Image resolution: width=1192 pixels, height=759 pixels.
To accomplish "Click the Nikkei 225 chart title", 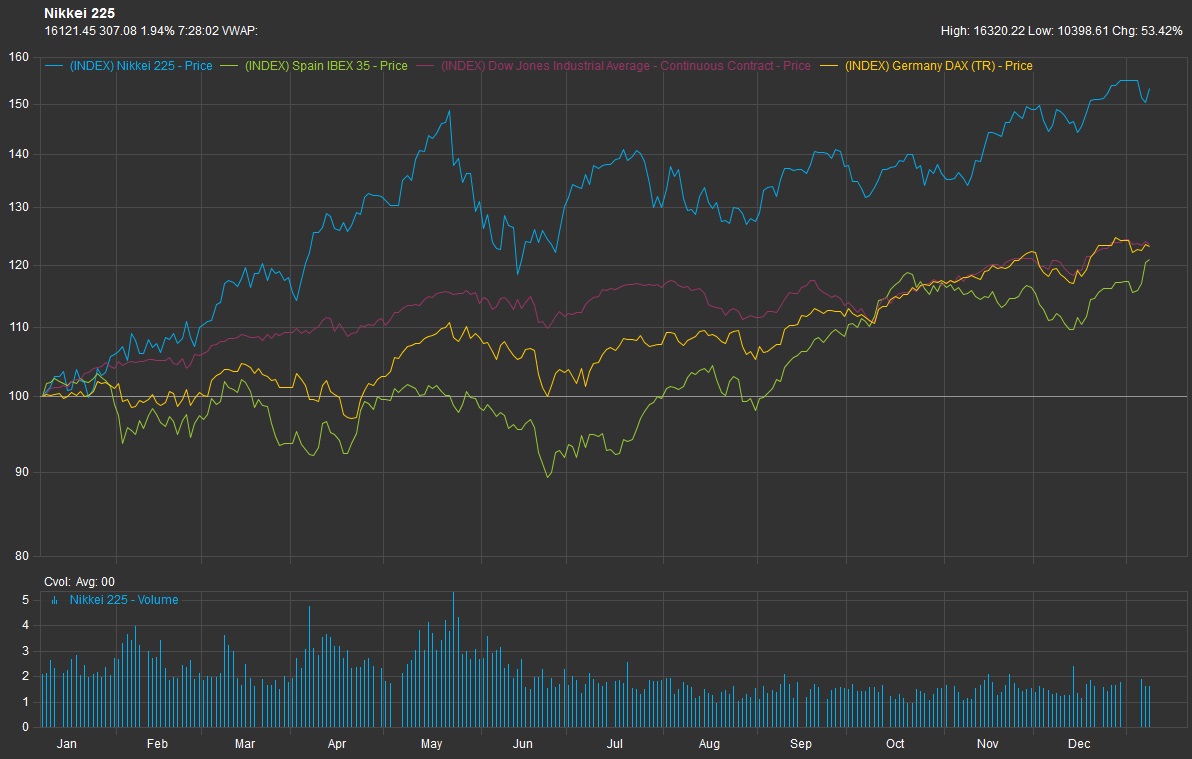I will 80,13.
